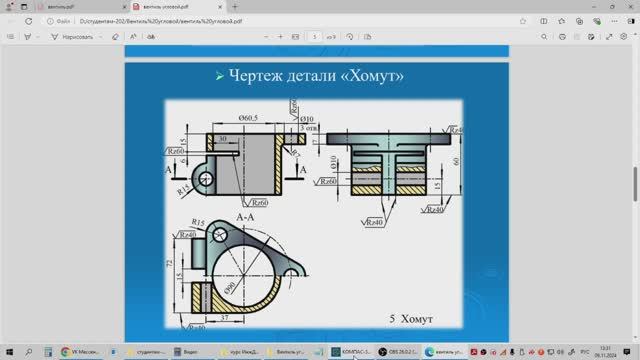The image size is (640, 360).
Task: Start Read aloud for the PDF
Action: click(133, 37)
